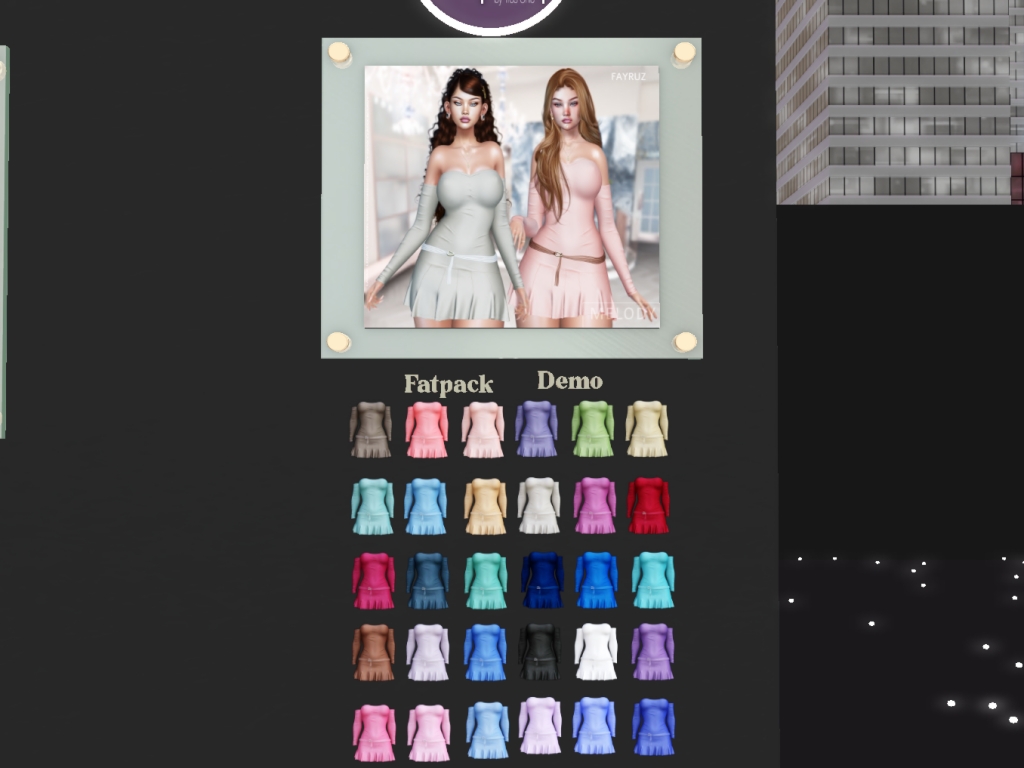Click the Demo label
The image size is (1024, 768).
[569, 381]
